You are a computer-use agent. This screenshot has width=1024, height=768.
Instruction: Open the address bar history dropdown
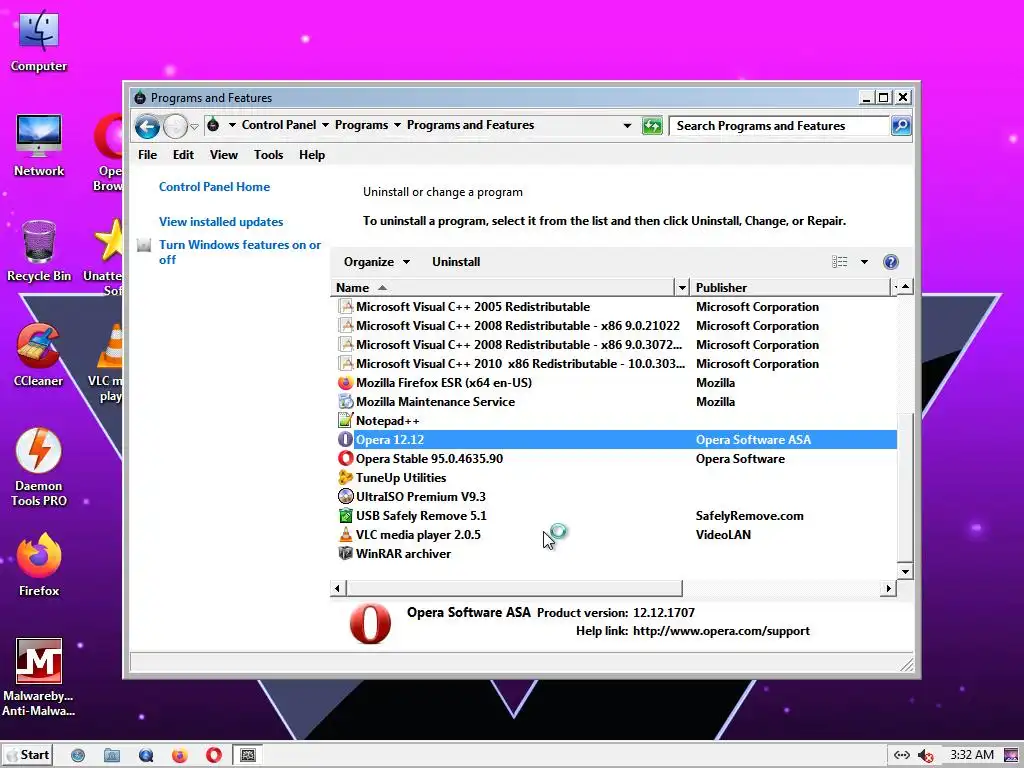pyautogui.click(x=627, y=125)
